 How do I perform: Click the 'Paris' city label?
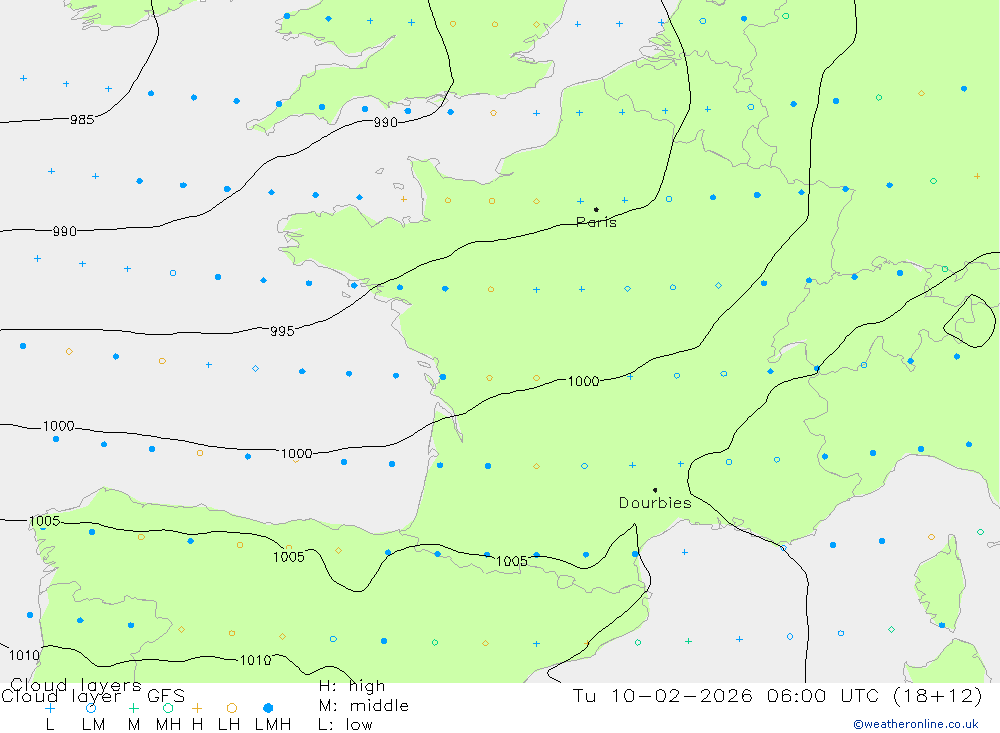click(596, 222)
